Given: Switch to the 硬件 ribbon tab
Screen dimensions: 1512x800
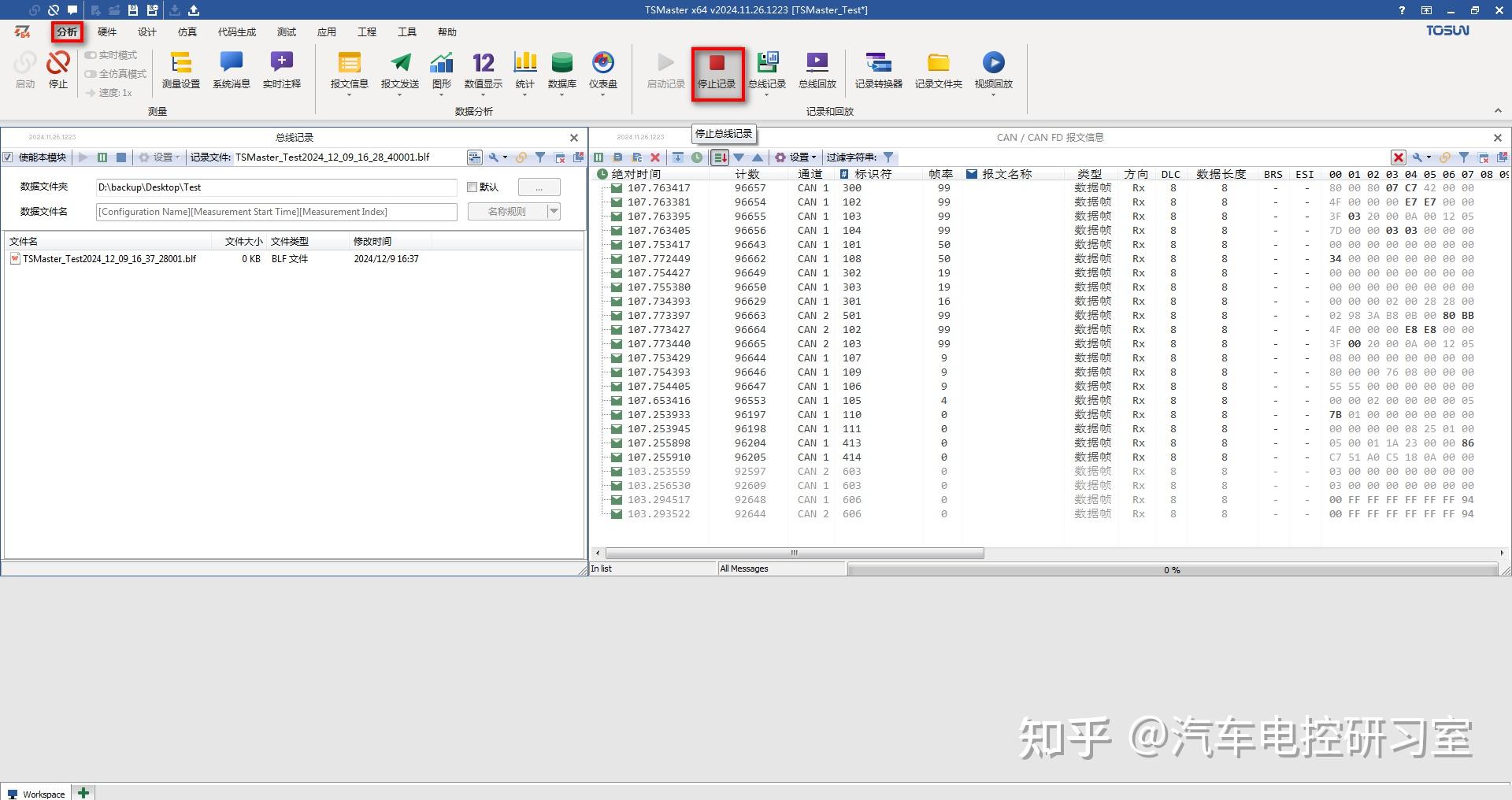Looking at the screenshot, I should coord(107,31).
